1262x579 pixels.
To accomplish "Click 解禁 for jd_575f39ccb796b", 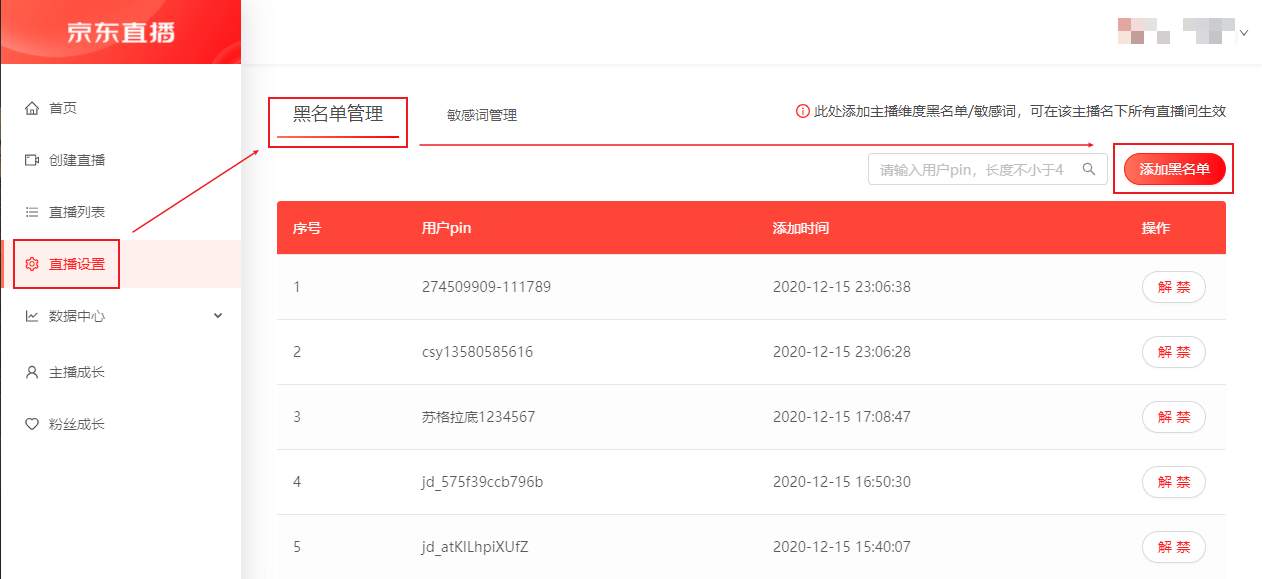I will [x=1174, y=482].
